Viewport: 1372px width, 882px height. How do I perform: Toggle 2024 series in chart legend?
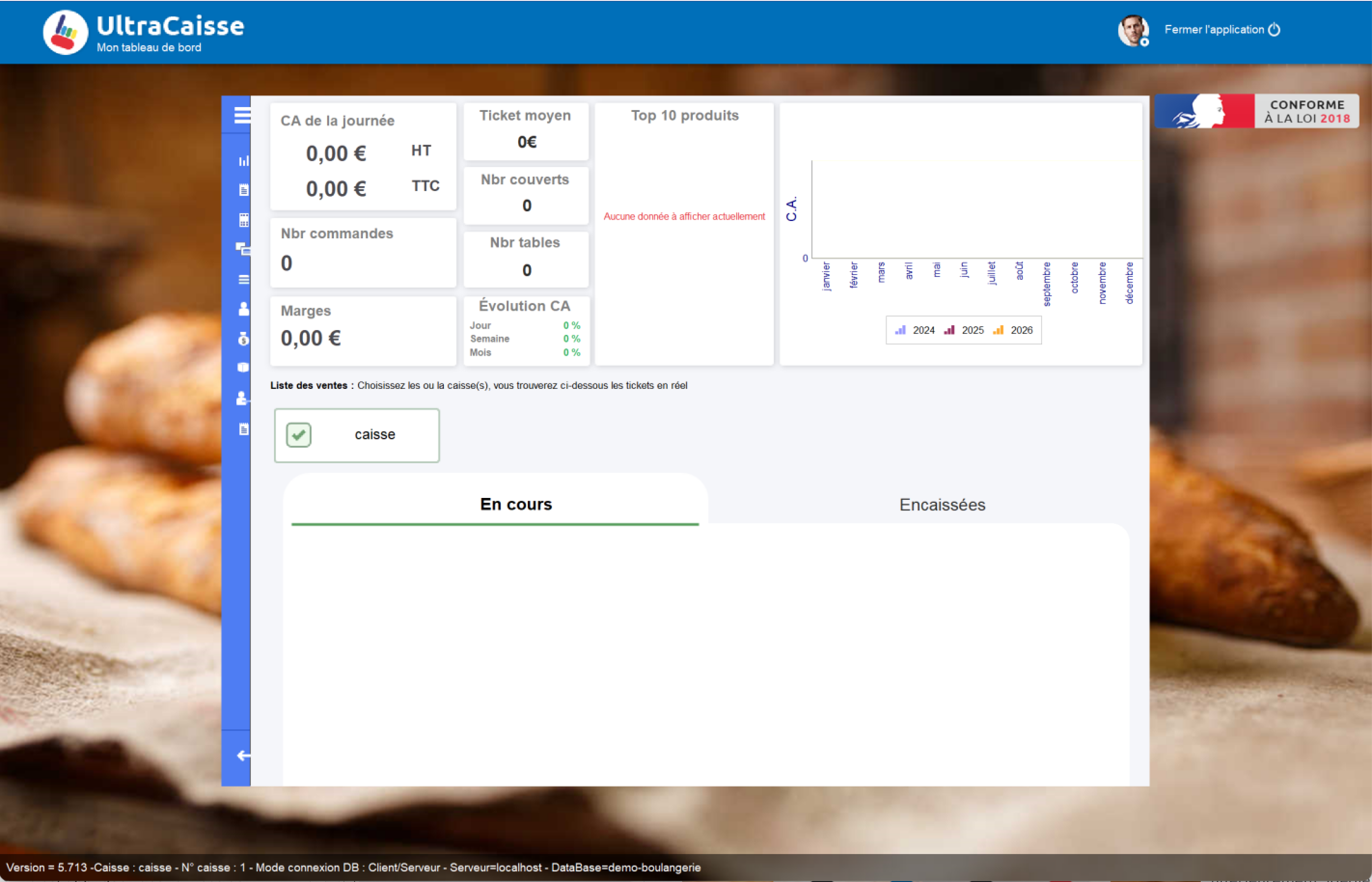[915, 331]
